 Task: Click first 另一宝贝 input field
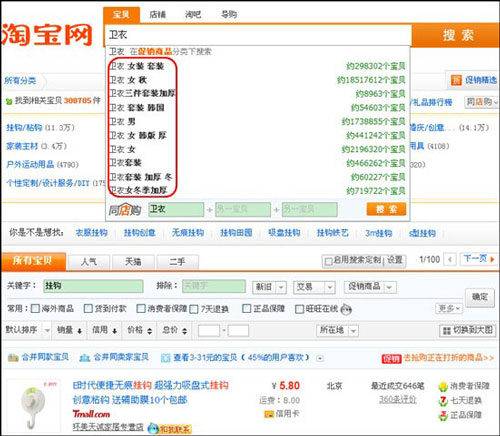(243, 209)
